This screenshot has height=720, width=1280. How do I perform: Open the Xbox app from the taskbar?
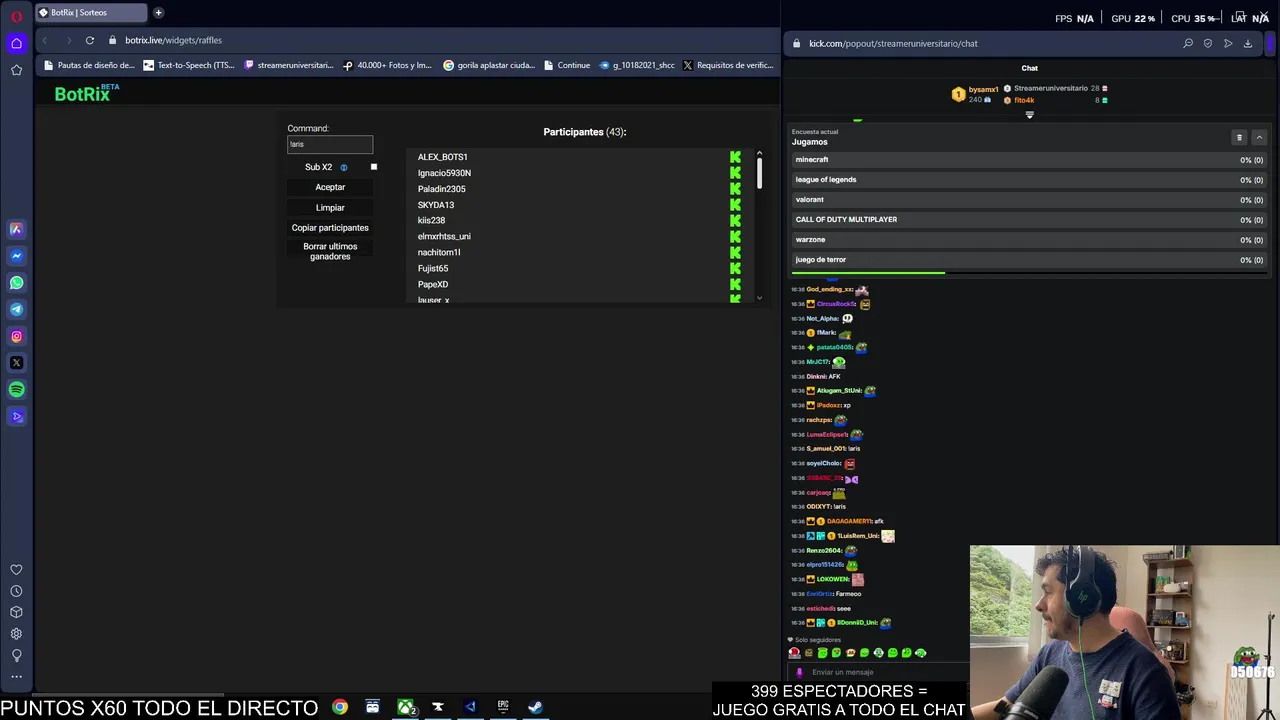(x=406, y=707)
